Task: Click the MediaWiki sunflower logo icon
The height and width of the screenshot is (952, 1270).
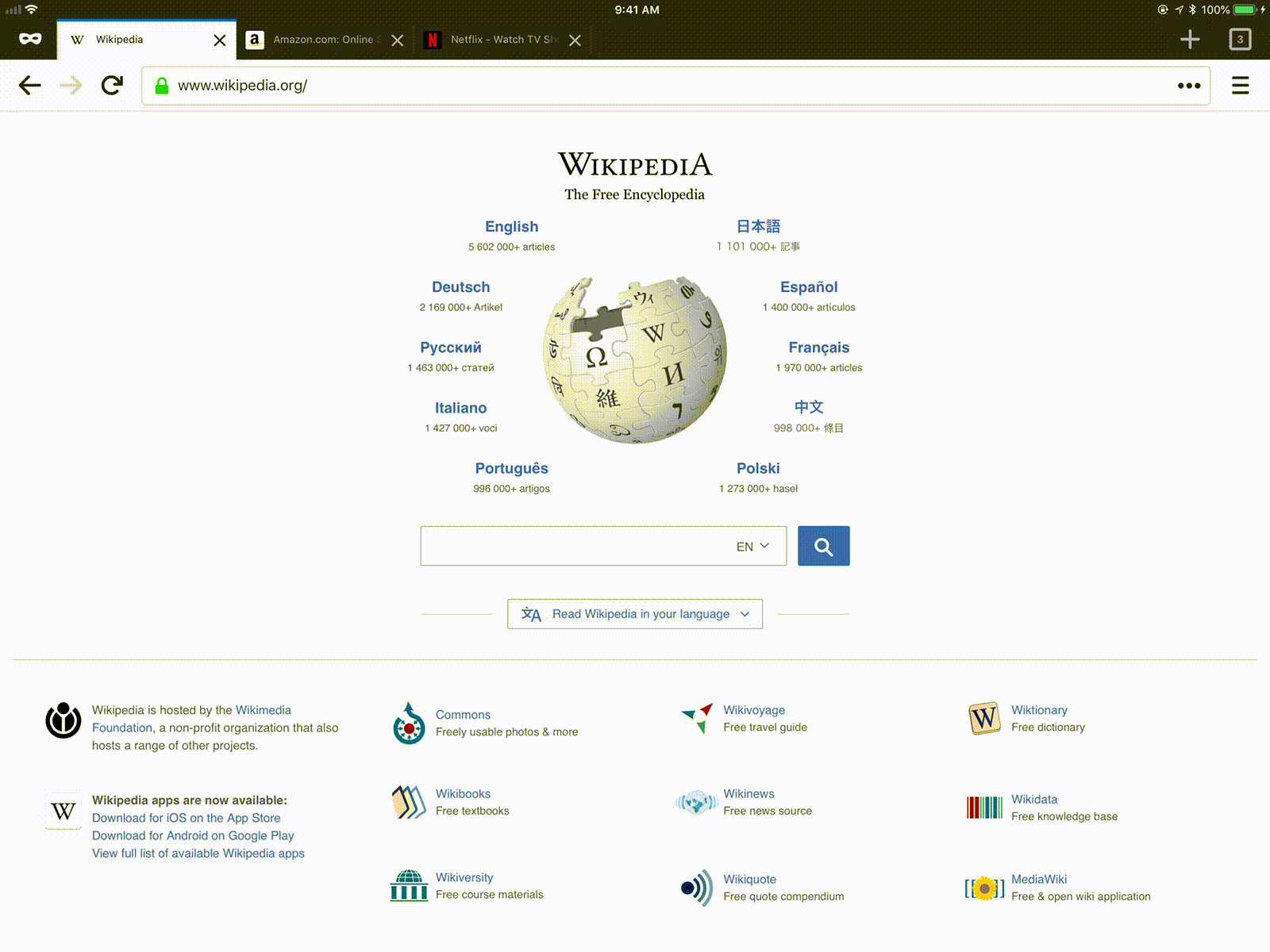Action: click(x=984, y=889)
